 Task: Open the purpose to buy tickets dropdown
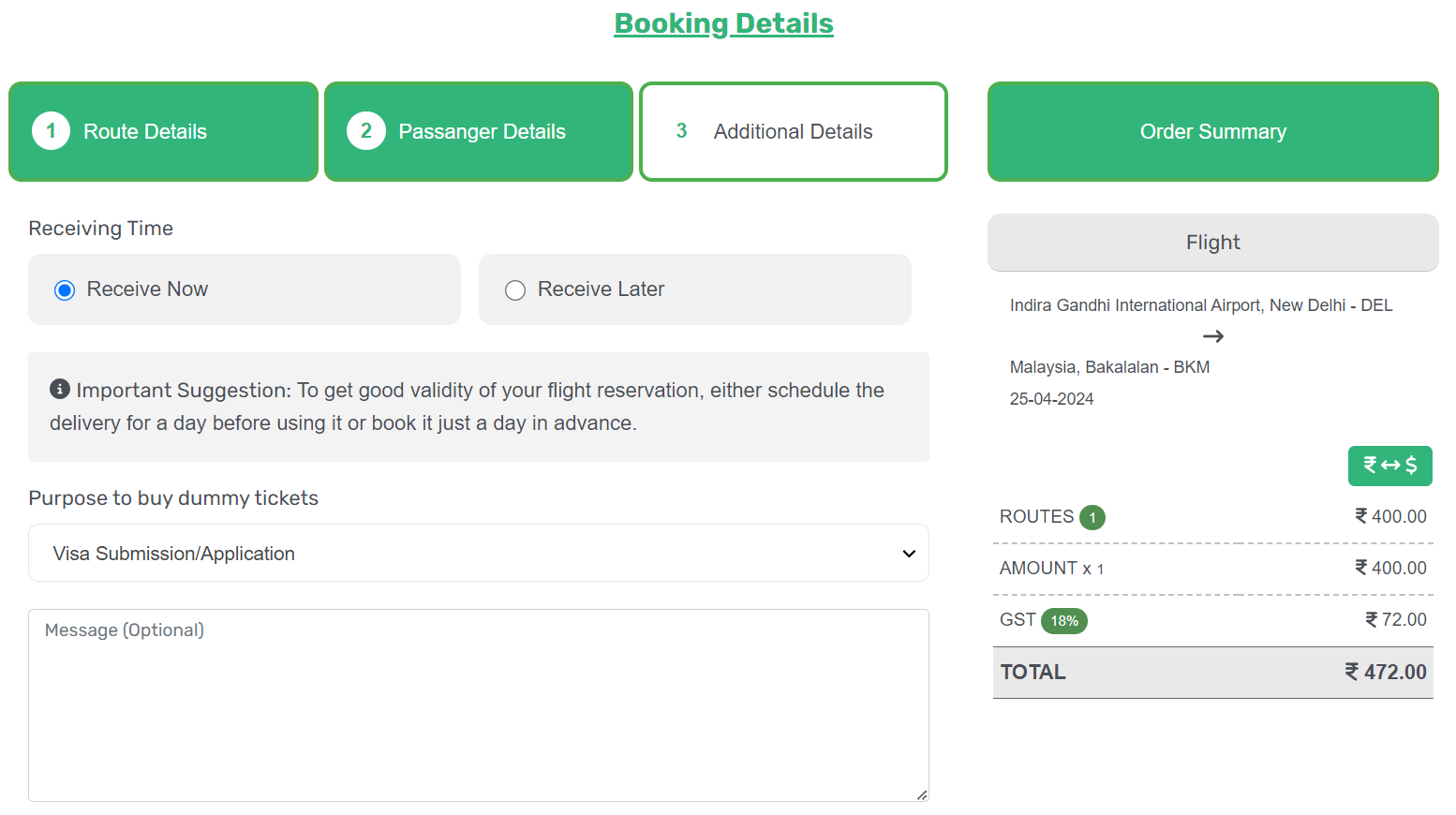coord(479,553)
